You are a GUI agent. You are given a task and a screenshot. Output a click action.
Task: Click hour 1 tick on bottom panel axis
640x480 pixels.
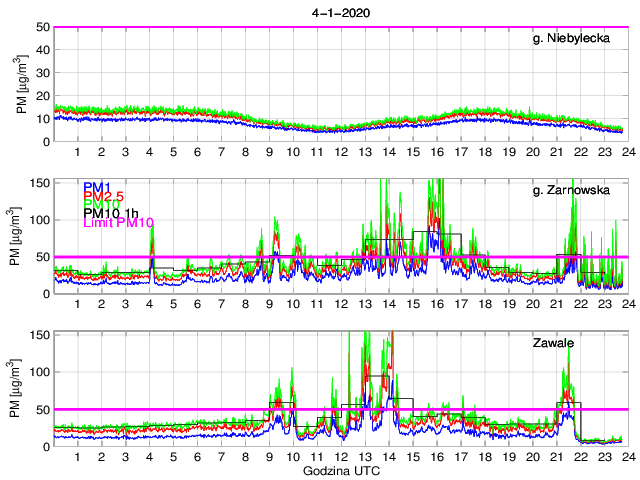pyautogui.click(x=77, y=456)
